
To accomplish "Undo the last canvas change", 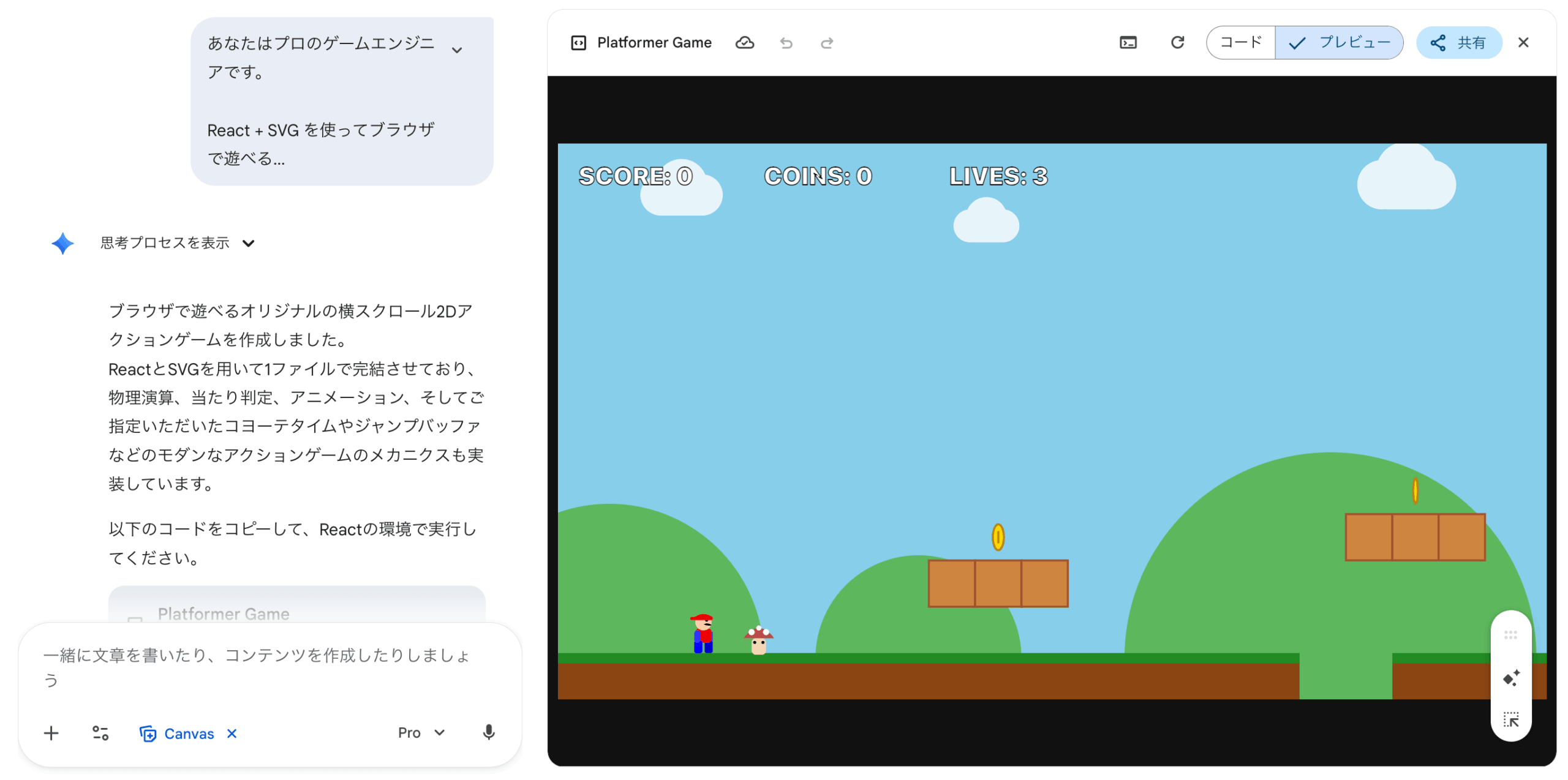I will pyautogui.click(x=786, y=43).
